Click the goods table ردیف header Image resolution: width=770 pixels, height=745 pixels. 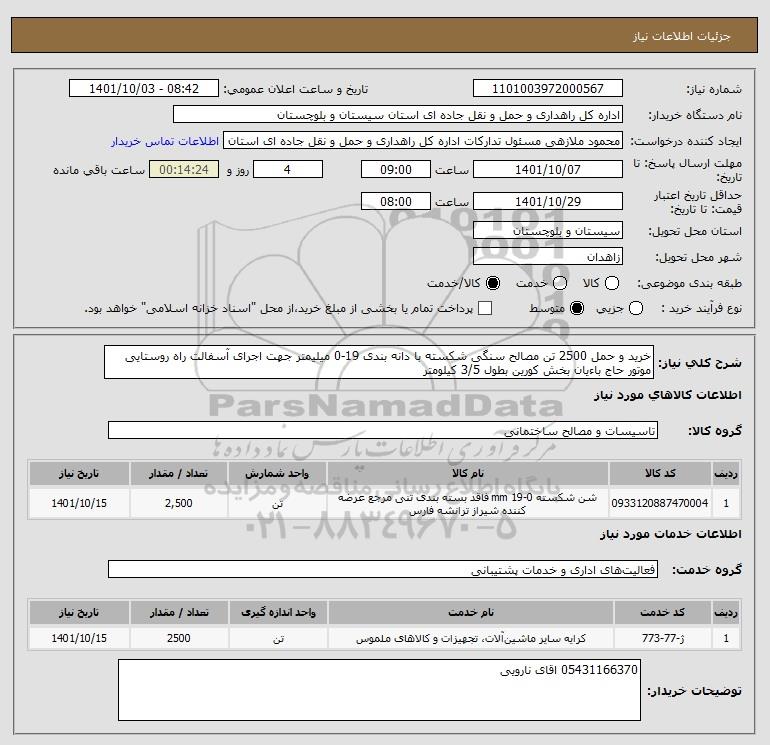click(726, 473)
